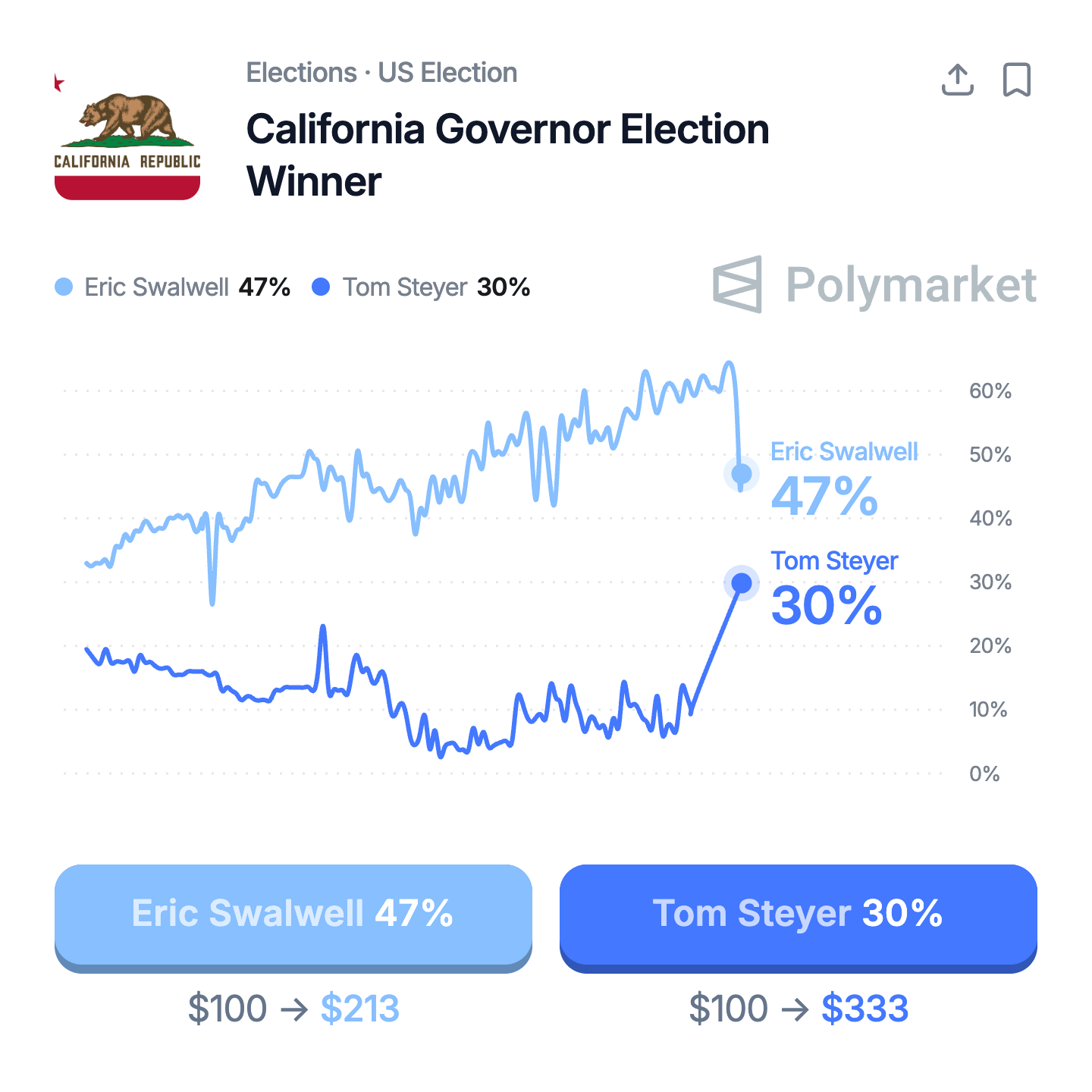Click the light blue Eric Swalwell legend dot
This screenshot has height=1092, width=1092.
[64, 287]
